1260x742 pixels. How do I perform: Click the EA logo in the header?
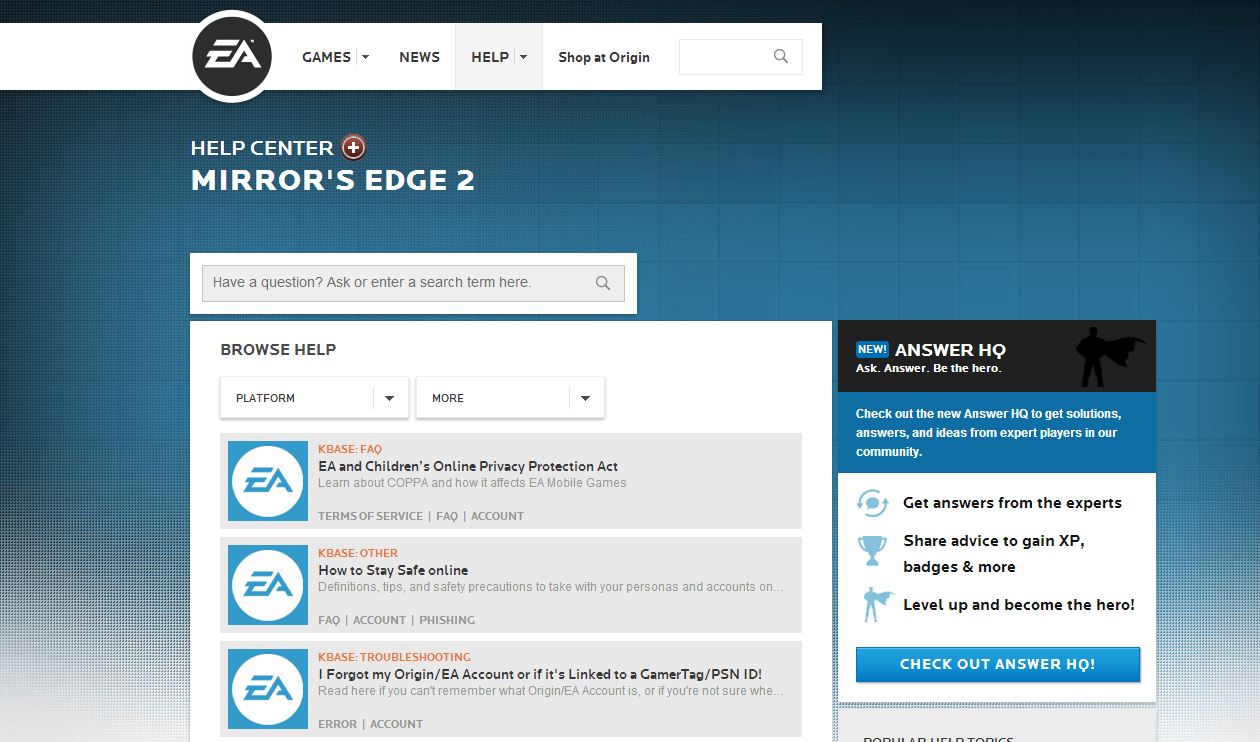pyautogui.click(x=232, y=56)
